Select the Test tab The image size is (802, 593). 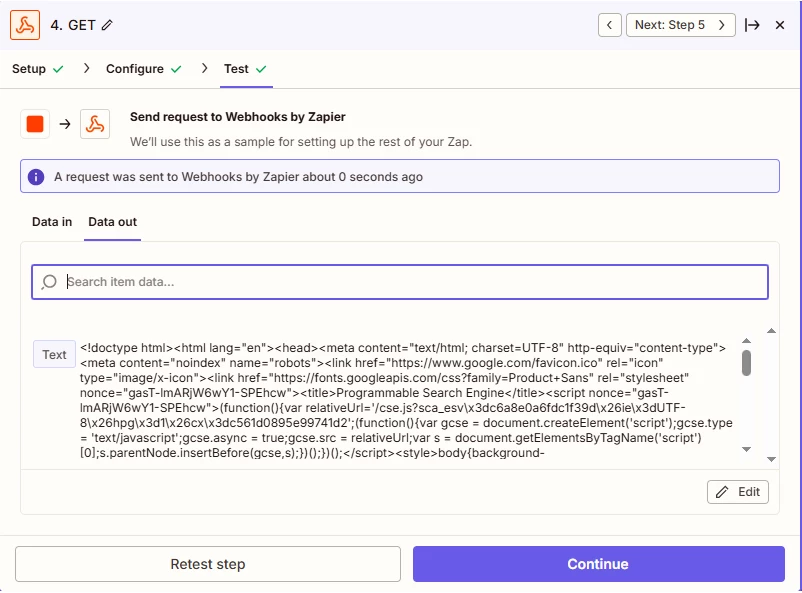(246, 69)
